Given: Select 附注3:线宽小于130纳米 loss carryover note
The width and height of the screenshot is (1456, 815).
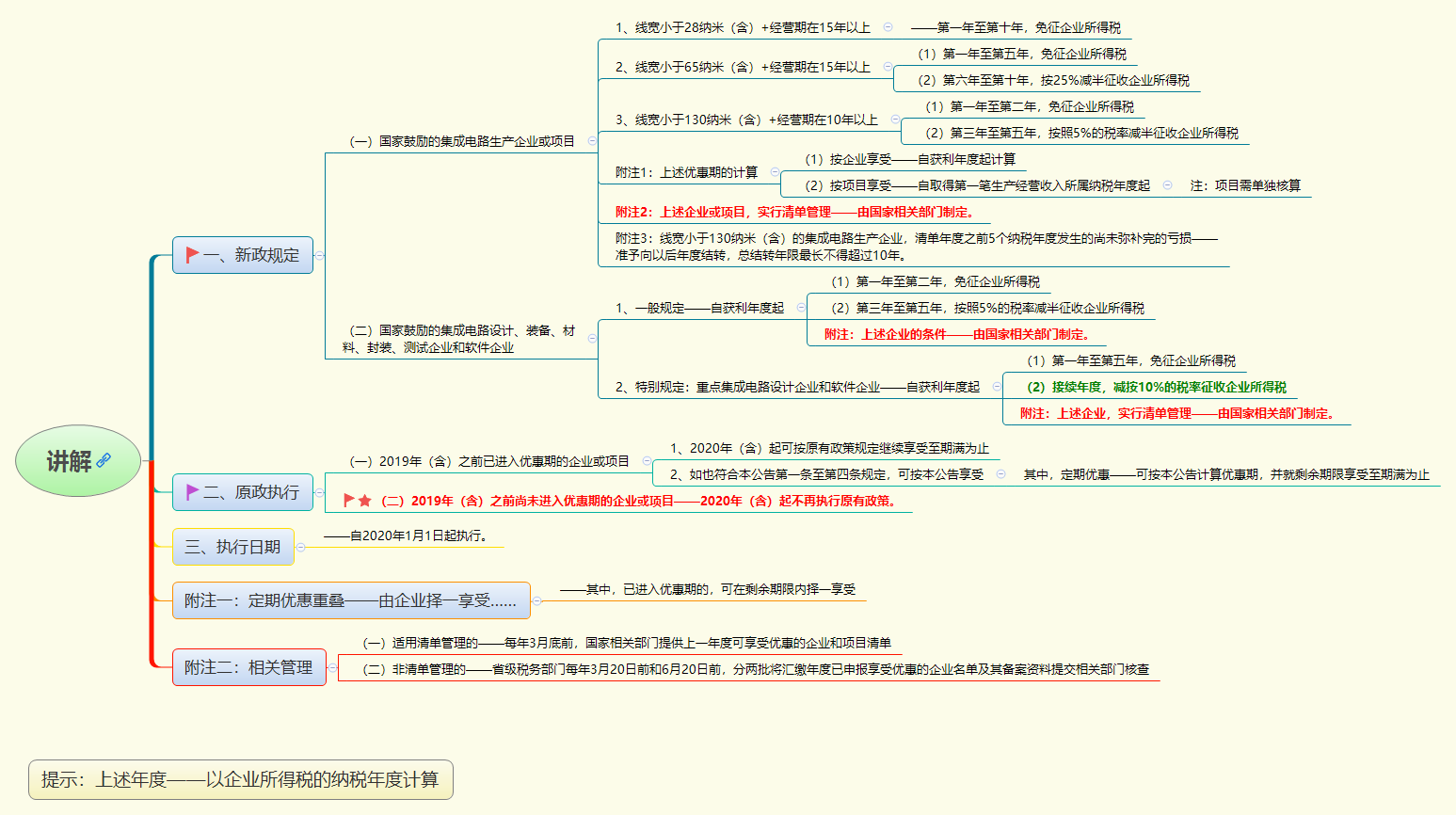Looking at the screenshot, I should click(917, 247).
